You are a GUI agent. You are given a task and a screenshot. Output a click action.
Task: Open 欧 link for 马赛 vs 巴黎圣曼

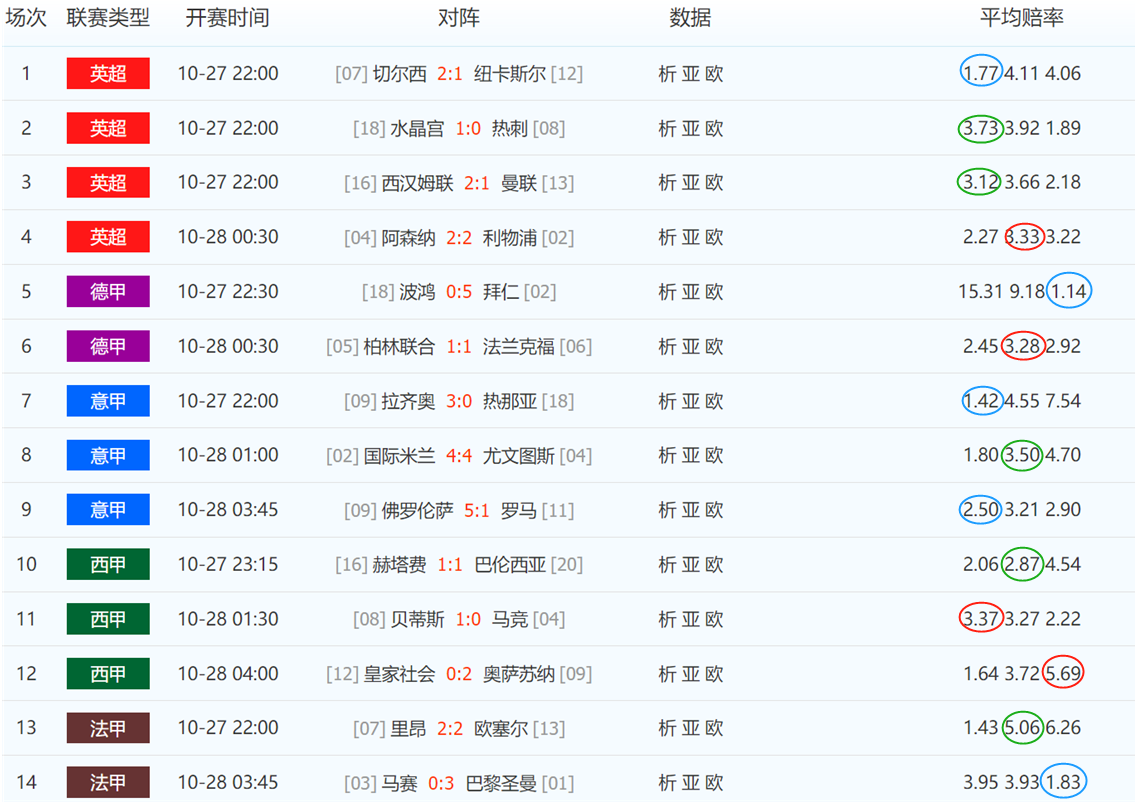click(x=714, y=783)
